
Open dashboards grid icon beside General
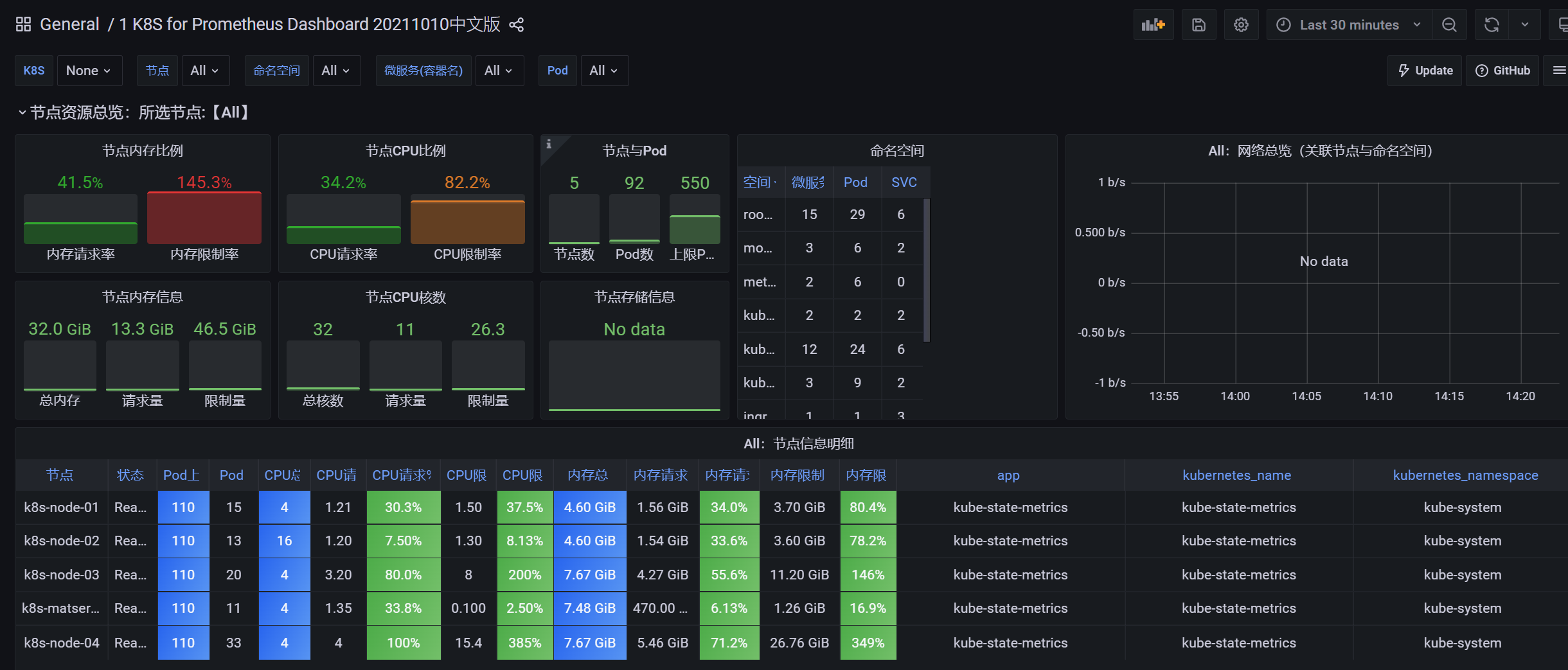point(23,24)
